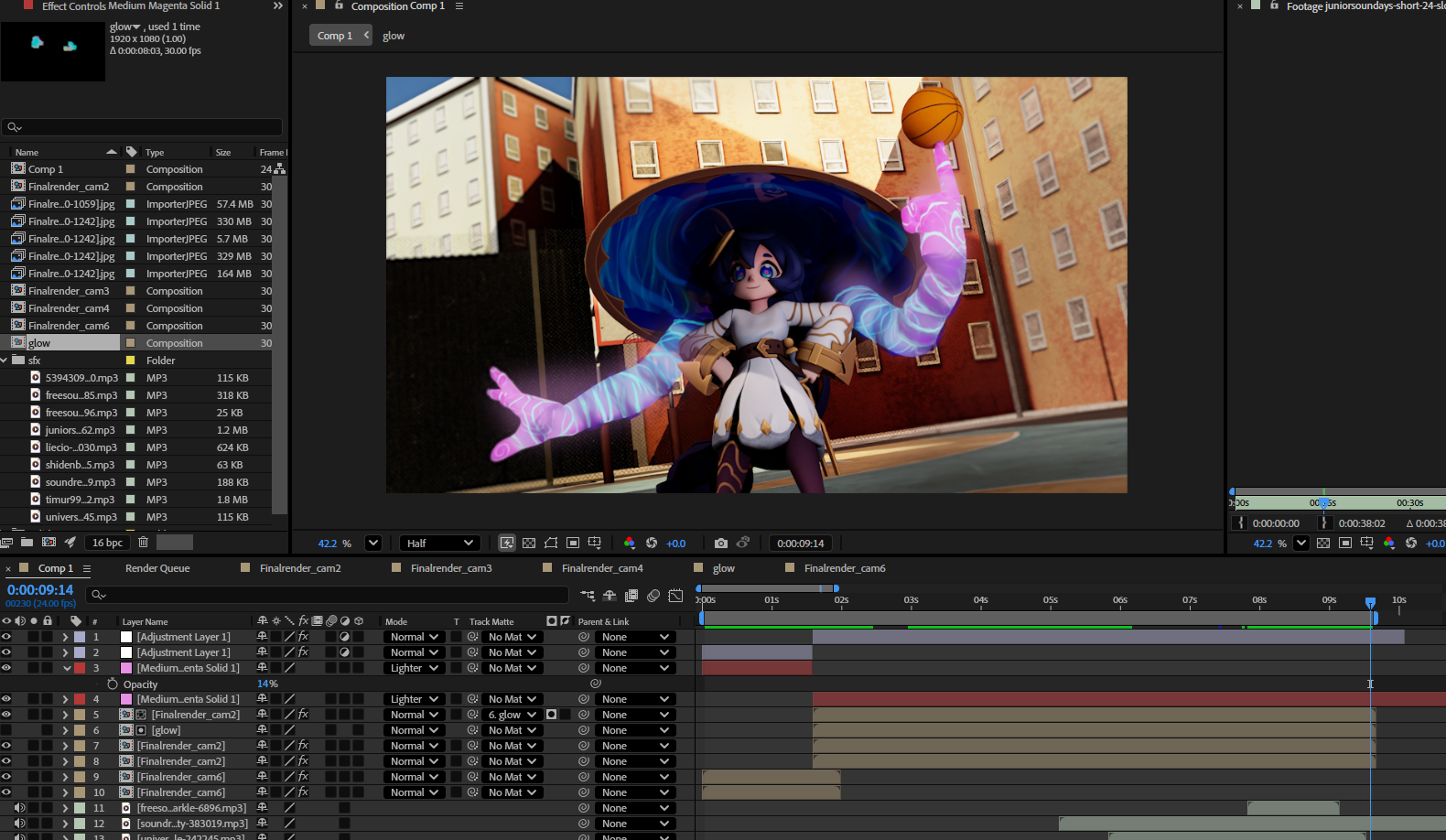This screenshot has width=1446, height=840.
Task: Click parent pick whip of layer 4
Action: click(584, 699)
